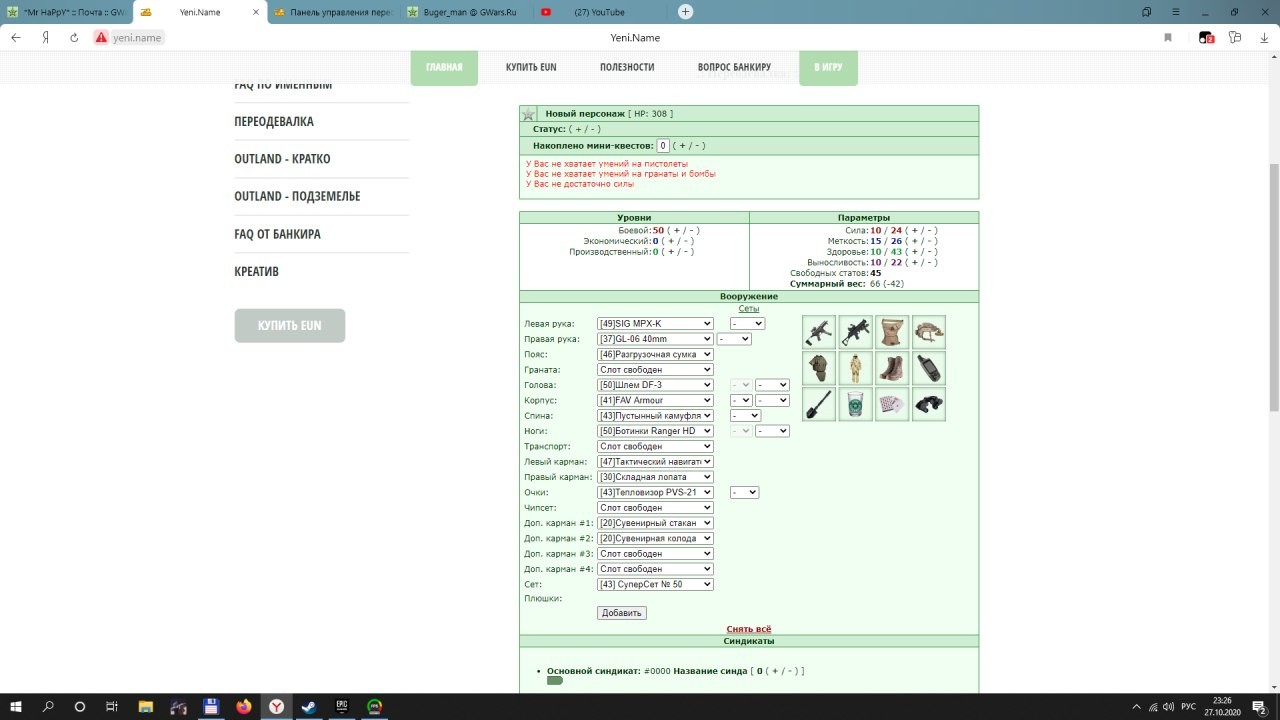Click the GL-06 grenade launcher image
Image resolution: width=1280 pixels, height=720 pixels.
[856, 332]
